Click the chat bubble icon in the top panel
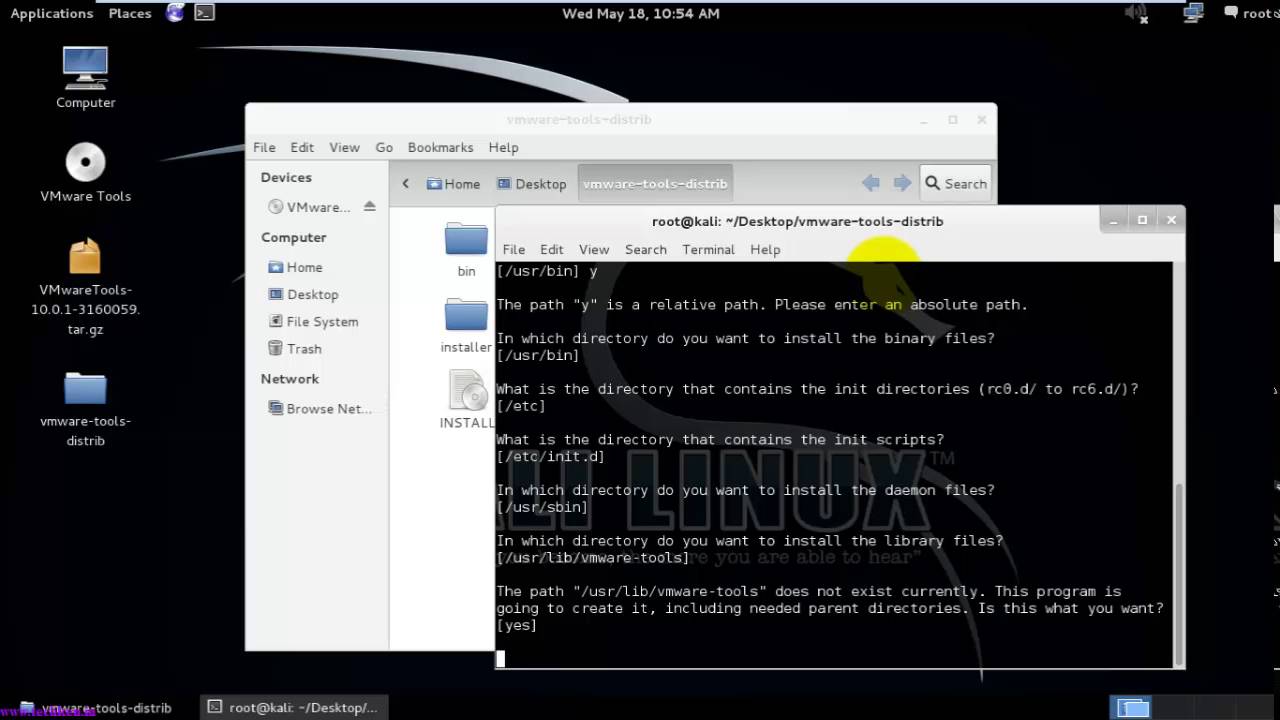Viewport: 1280px width, 720px height. click(1230, 13)
